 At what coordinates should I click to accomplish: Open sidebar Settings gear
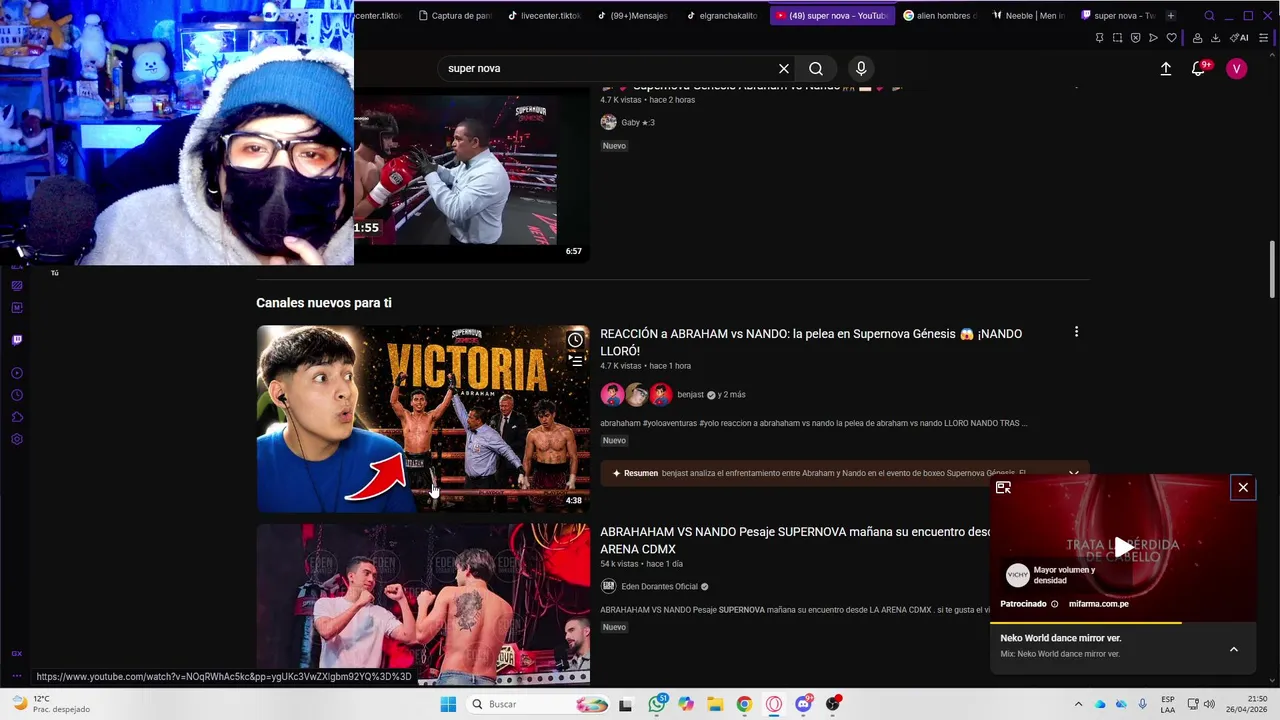coord(17,439)
